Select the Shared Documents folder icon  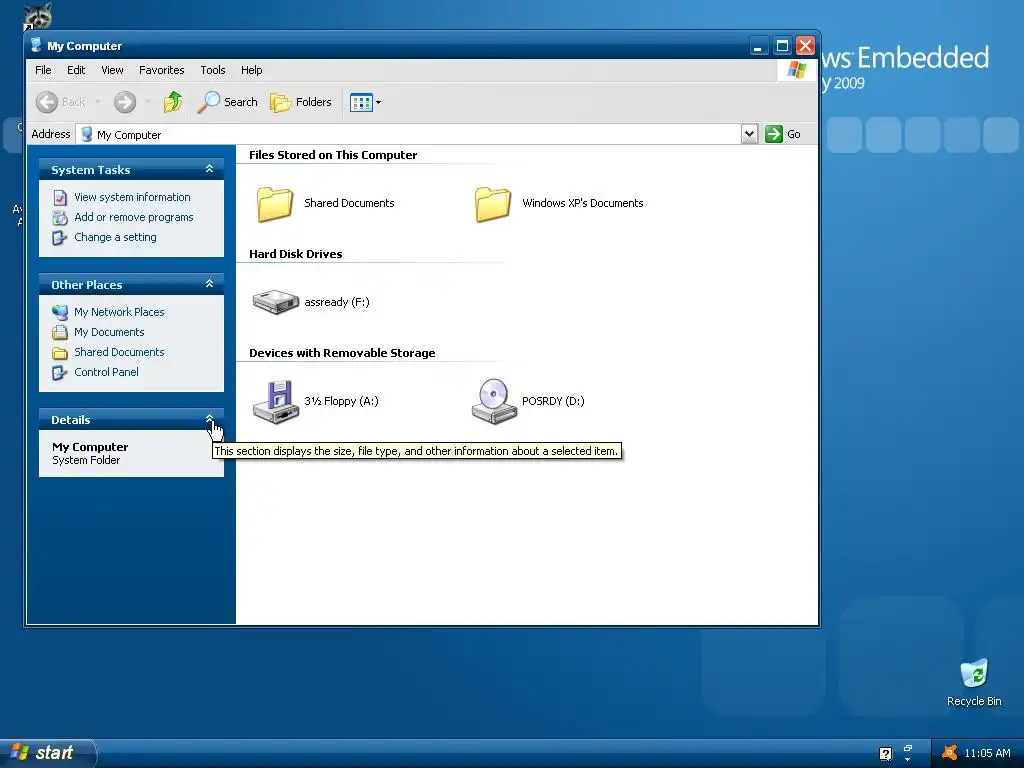coord(274,204)
